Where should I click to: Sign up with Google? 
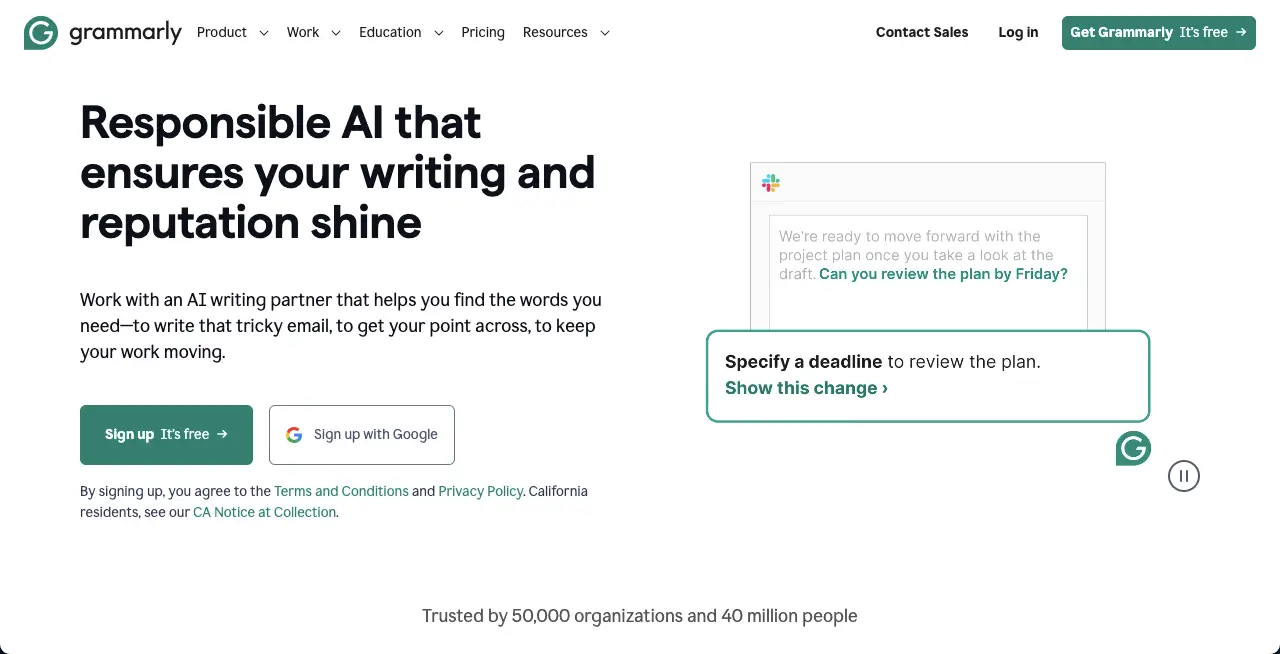pyautogui.click(x=362, y=435)
